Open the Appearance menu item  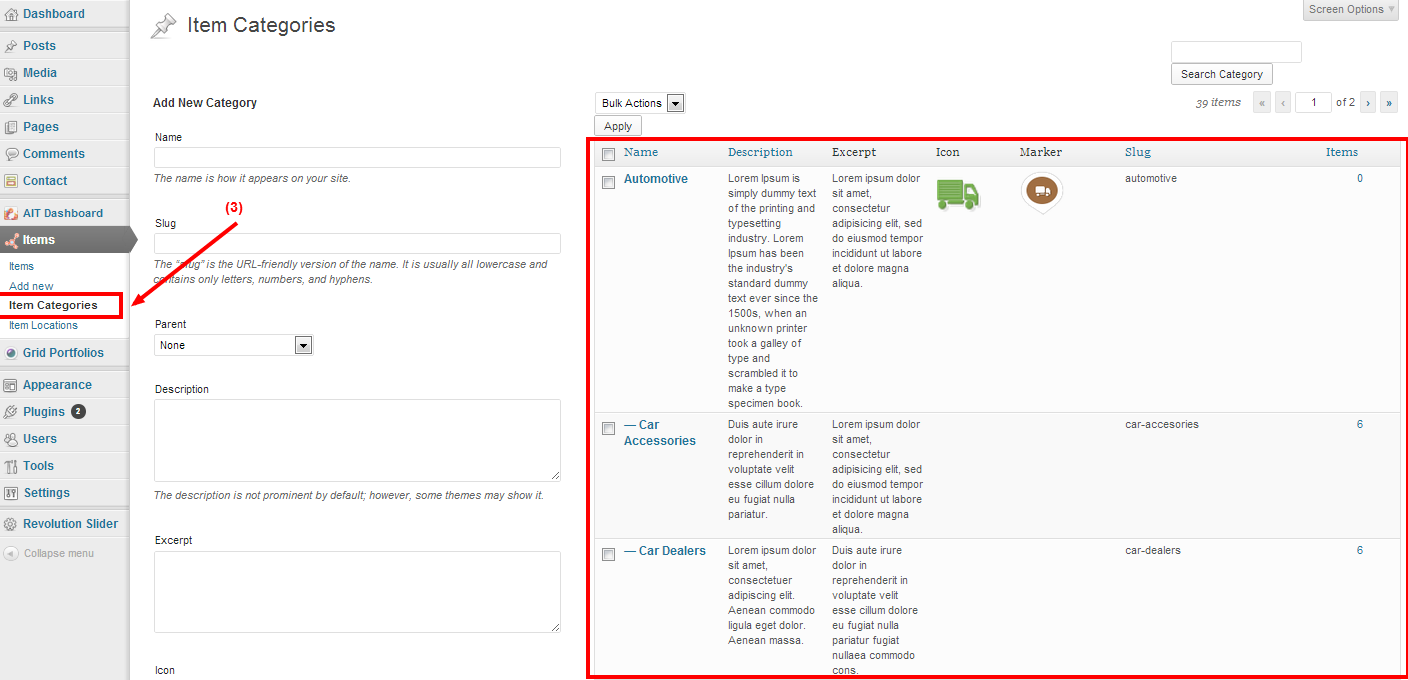tap(57, 385)
